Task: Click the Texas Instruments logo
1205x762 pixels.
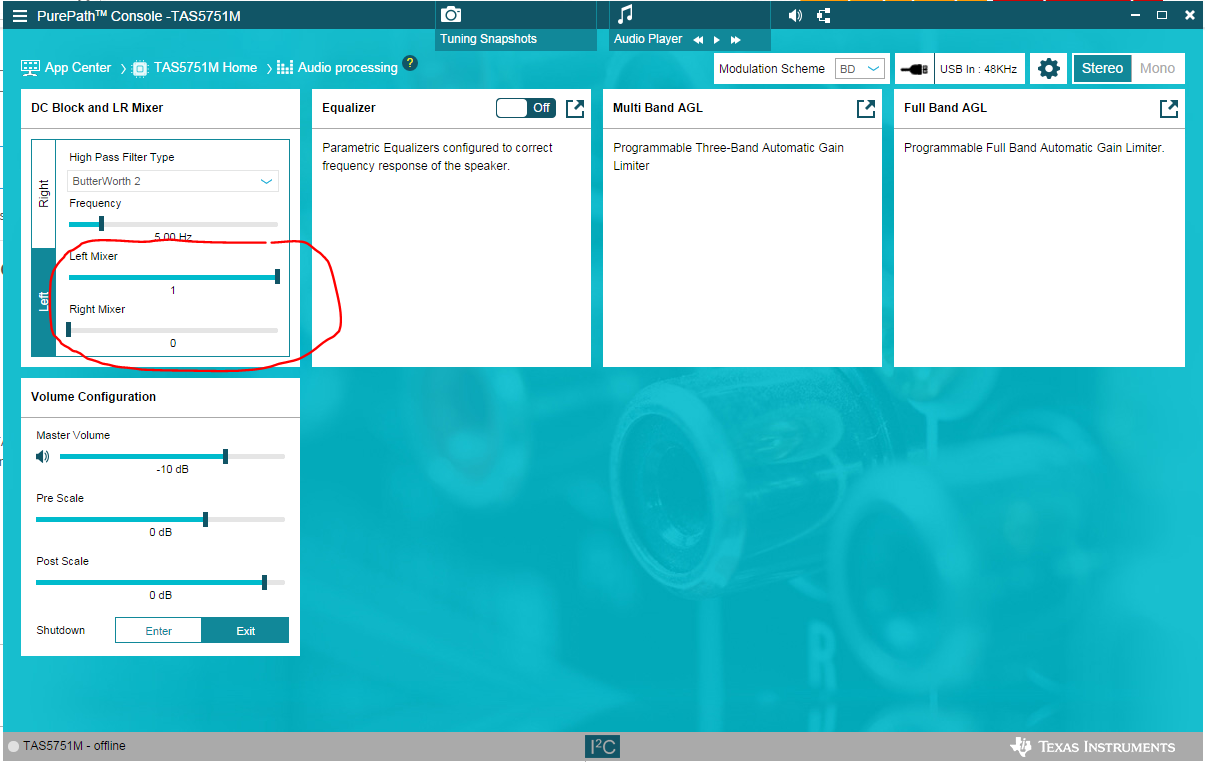Action: 1093,747
